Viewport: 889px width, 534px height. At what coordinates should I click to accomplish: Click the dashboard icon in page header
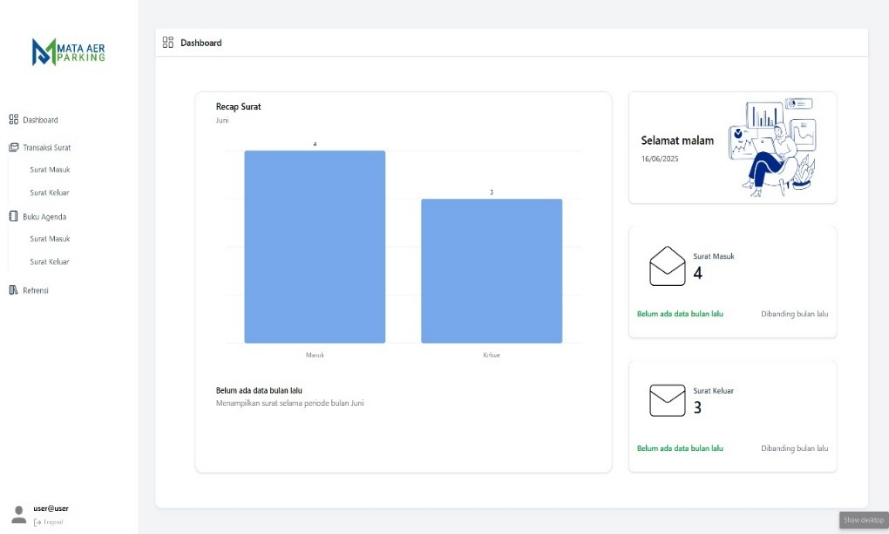click(168, 43)
